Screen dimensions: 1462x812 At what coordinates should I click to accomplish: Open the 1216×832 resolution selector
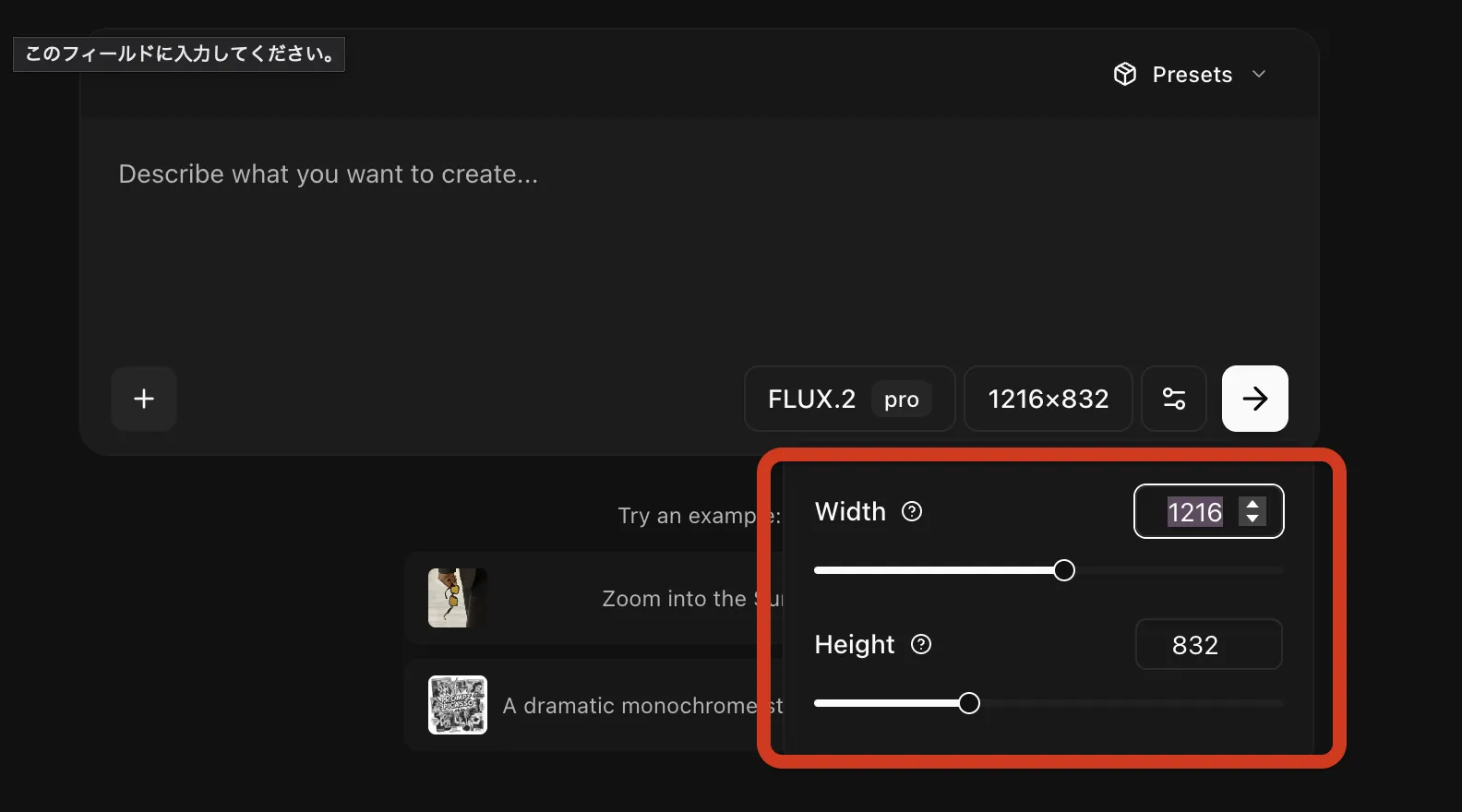click(1048, 399)
